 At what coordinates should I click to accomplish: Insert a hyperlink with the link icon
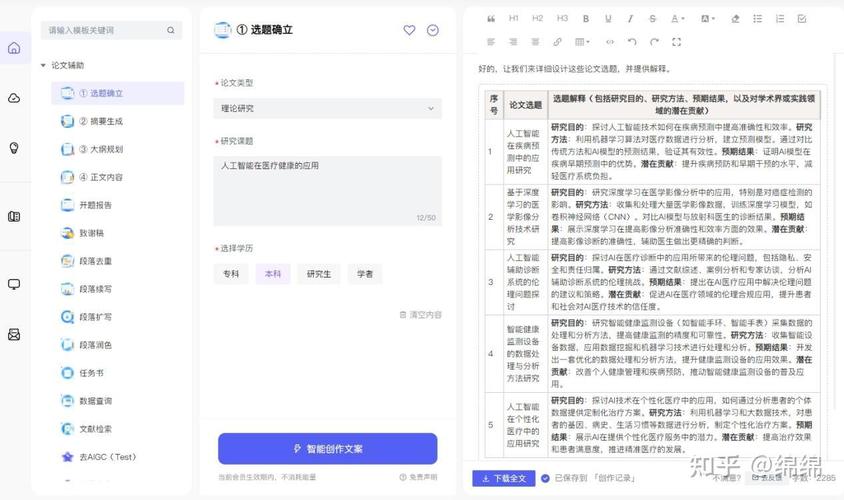click(557, 41)
